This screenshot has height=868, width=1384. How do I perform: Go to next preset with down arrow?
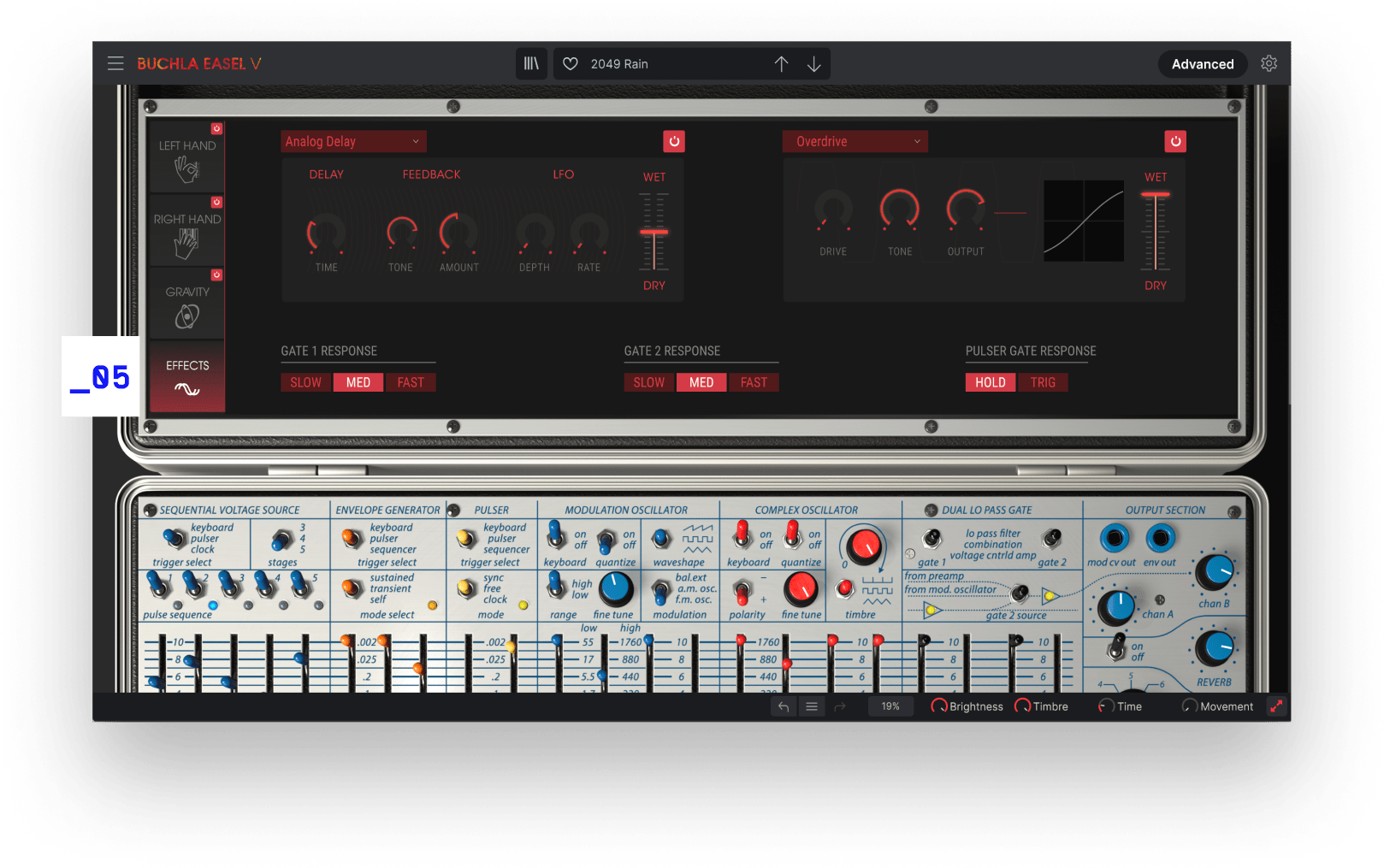click(x=813, y=64)
